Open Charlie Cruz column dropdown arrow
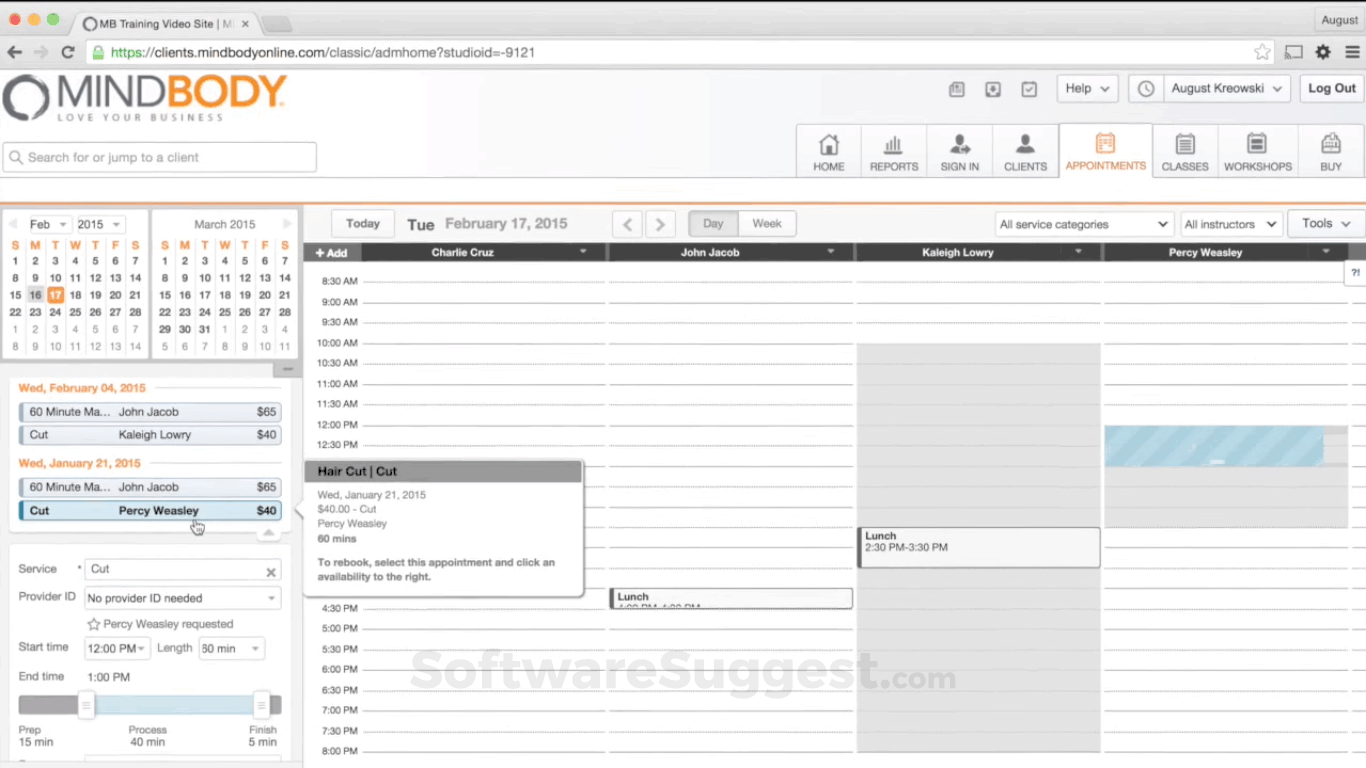The image size is (1366, 768). pyautogui.click(x=583, y=252)
